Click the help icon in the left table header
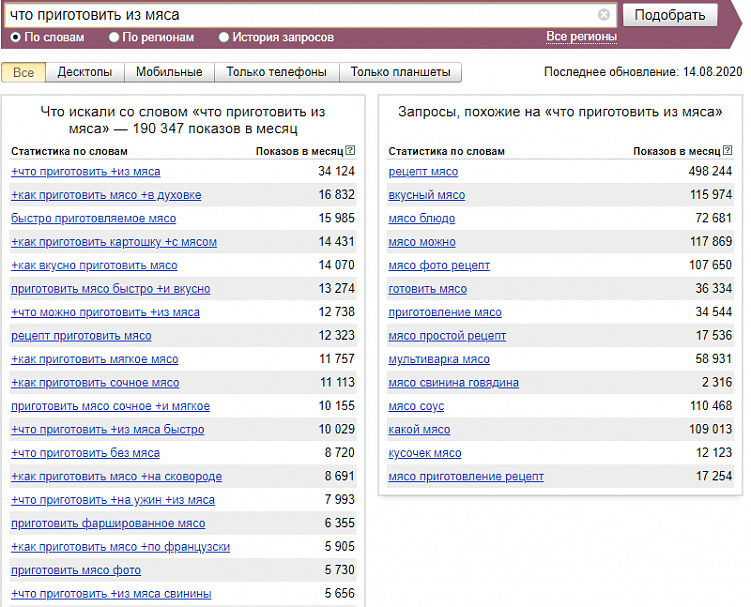This screenshot has width=751, height=607. 350,151
